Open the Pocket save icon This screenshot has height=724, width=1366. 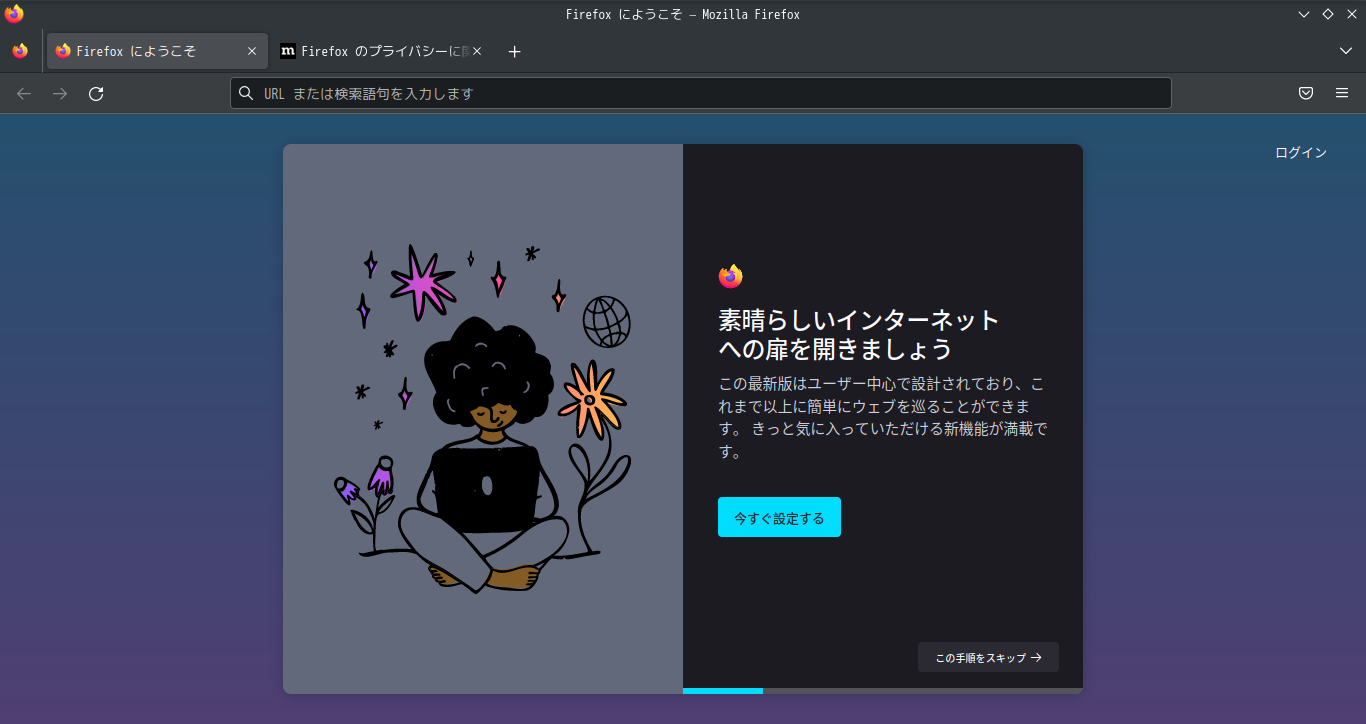point(1306,93)
